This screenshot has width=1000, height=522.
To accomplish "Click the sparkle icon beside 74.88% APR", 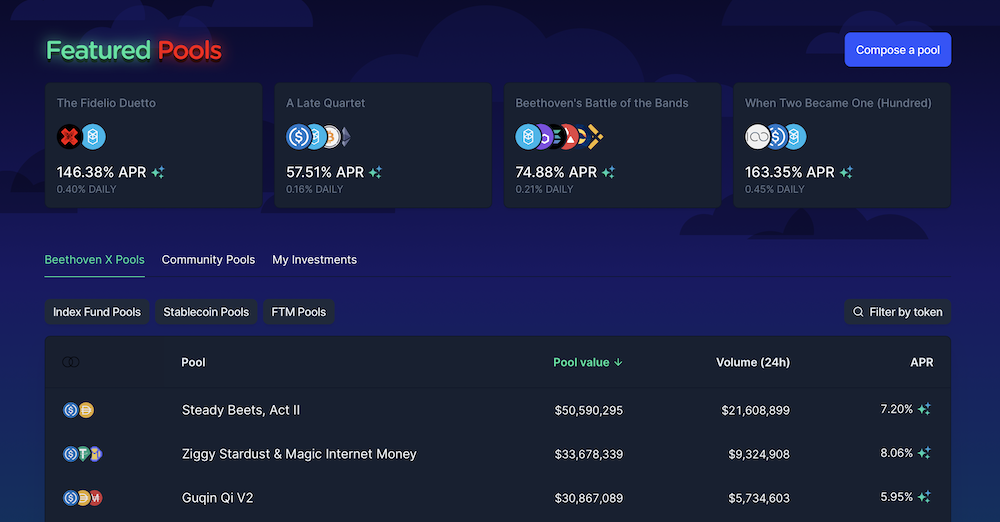I will (x=608, y=173).
